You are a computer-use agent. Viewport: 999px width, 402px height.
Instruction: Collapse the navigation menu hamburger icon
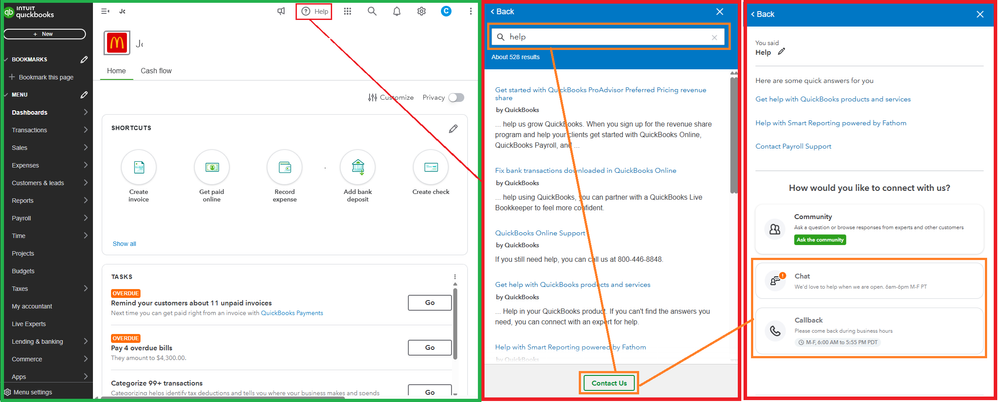click(x=105, y=11)
